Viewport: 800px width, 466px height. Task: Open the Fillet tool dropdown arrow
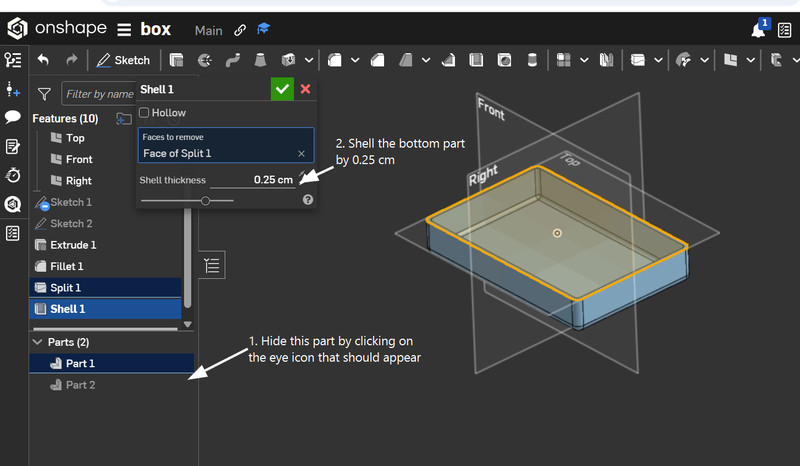coord(355,60)
